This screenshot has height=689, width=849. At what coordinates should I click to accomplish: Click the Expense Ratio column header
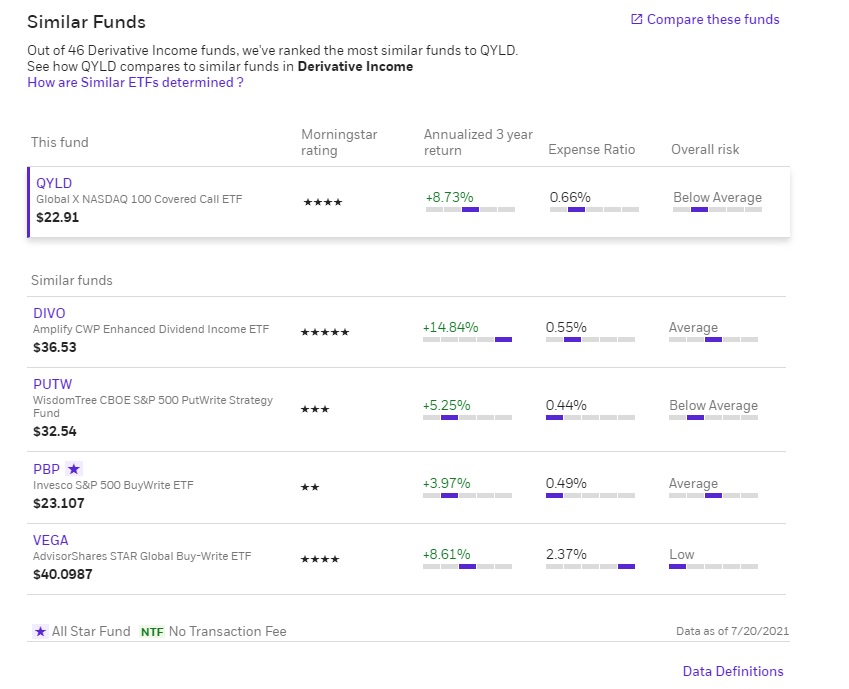(x=592, y=150)
